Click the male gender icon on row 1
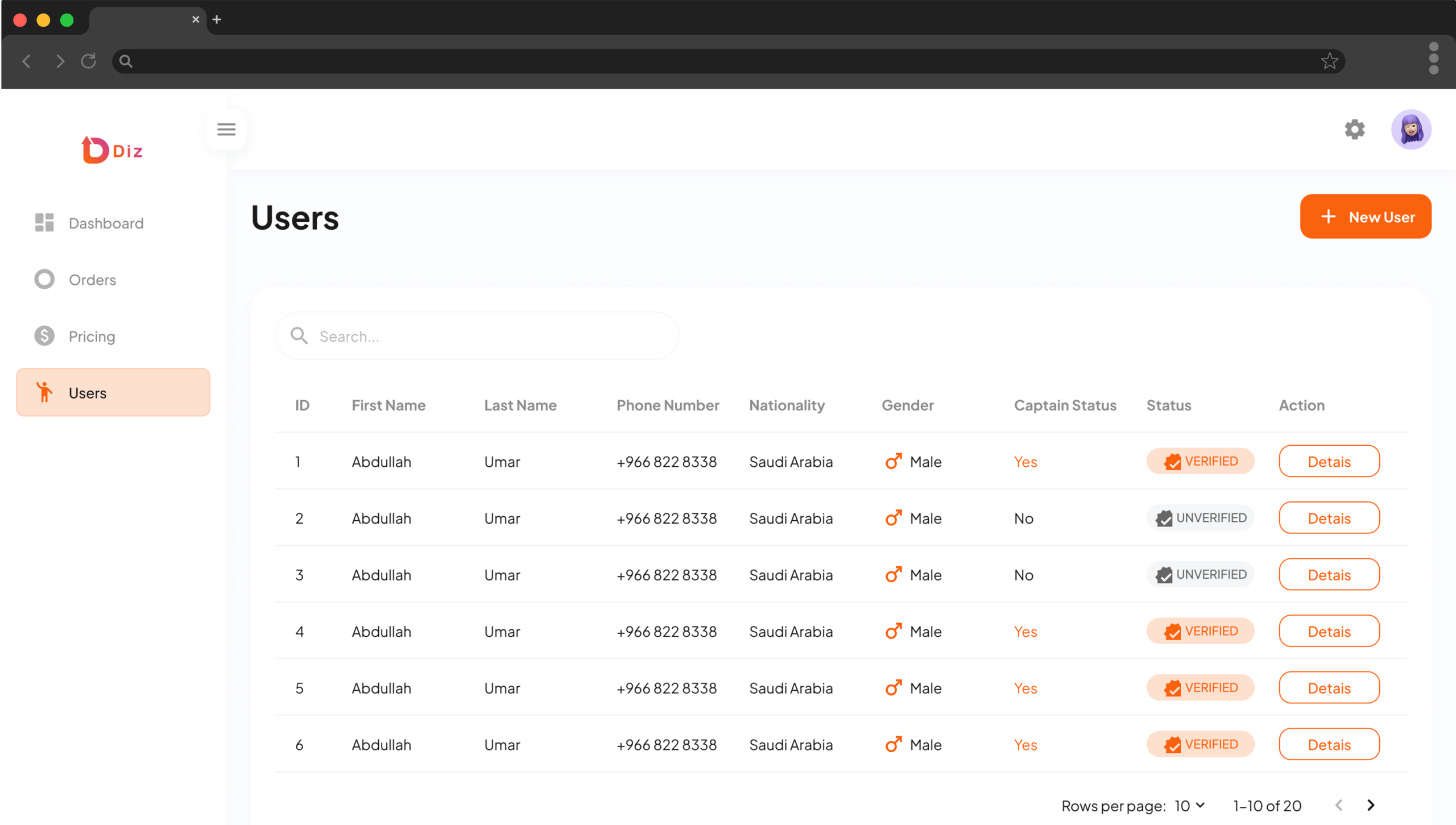 (x=894, y=461)
